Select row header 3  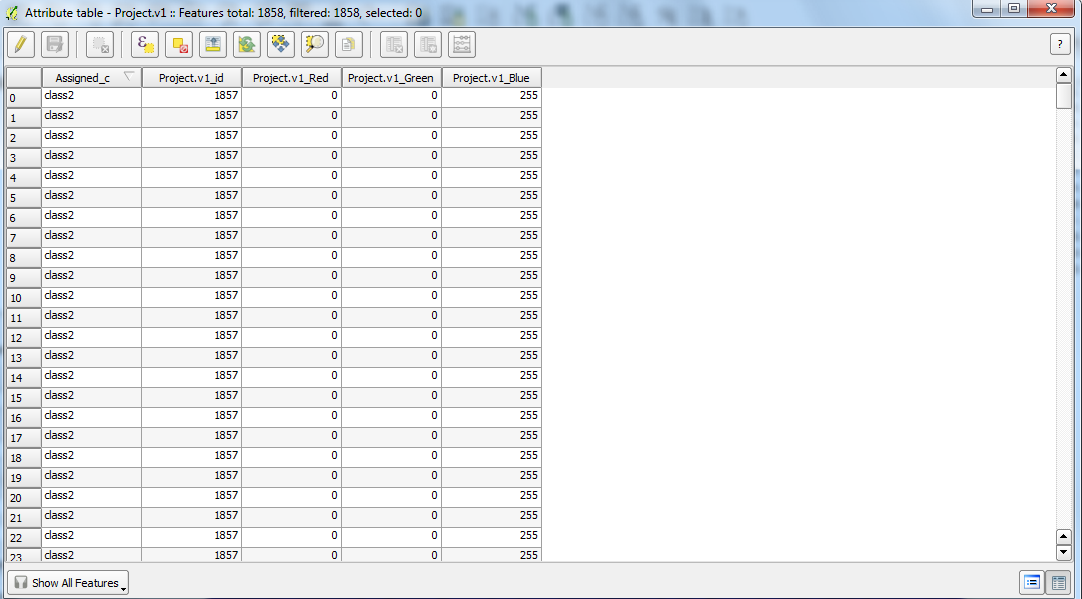tap(24, 158)
